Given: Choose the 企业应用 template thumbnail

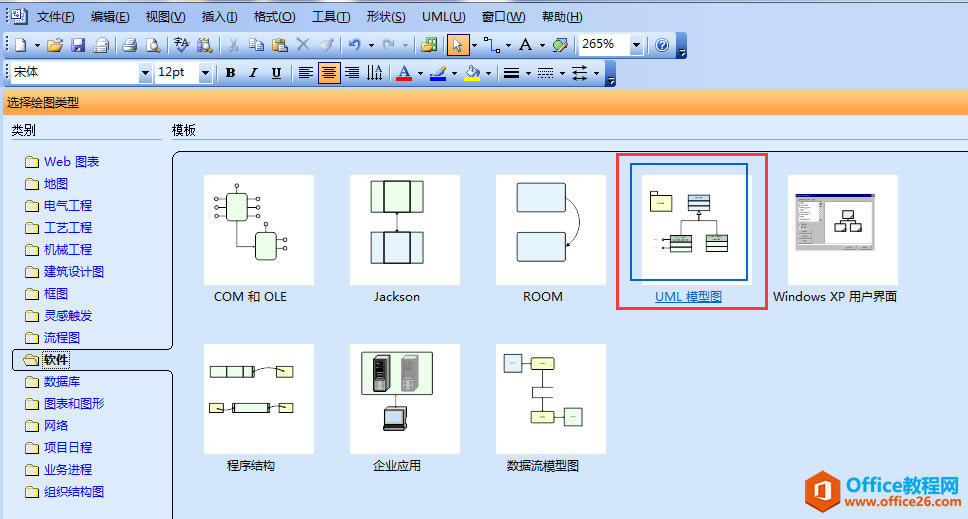Looking at the screenshot, I should tap(405, 399).
